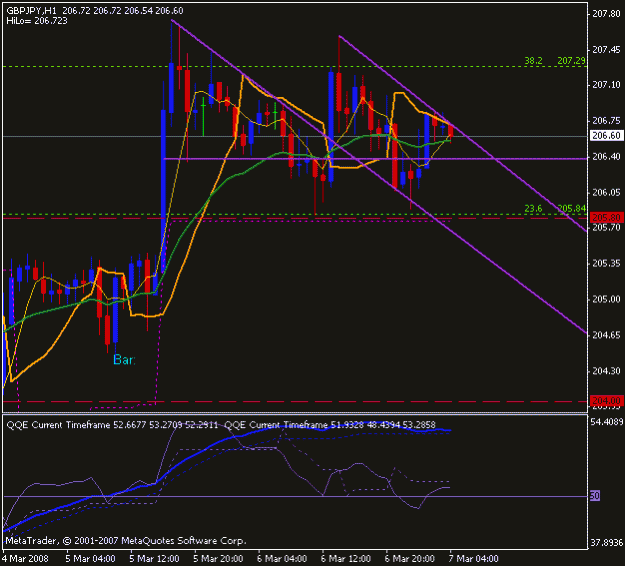Click the 7 Mar 04:00 time label
The image size is (625, 566).
pos(474,558)
